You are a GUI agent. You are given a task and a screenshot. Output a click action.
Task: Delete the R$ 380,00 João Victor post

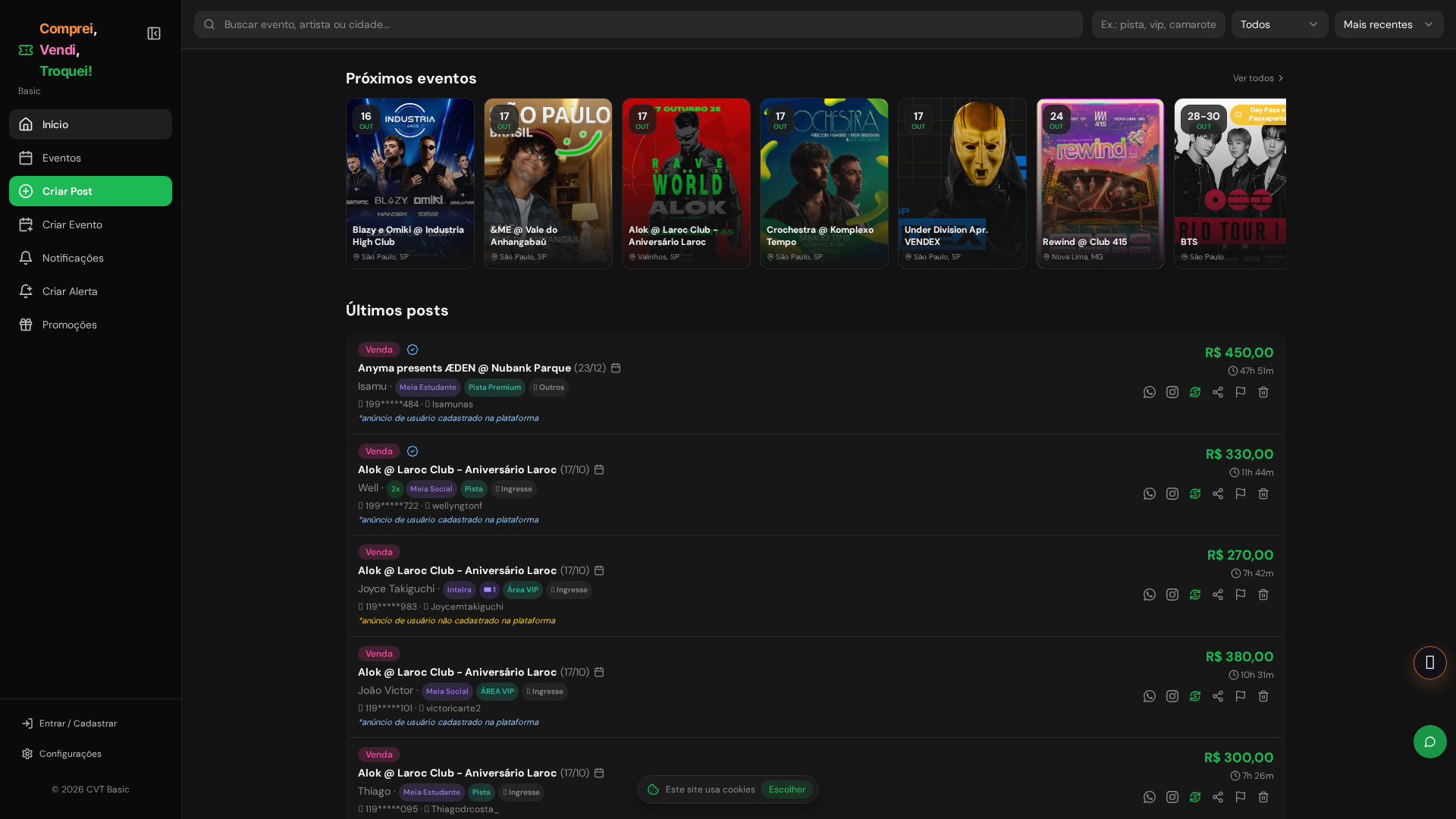coord(1263,696)
